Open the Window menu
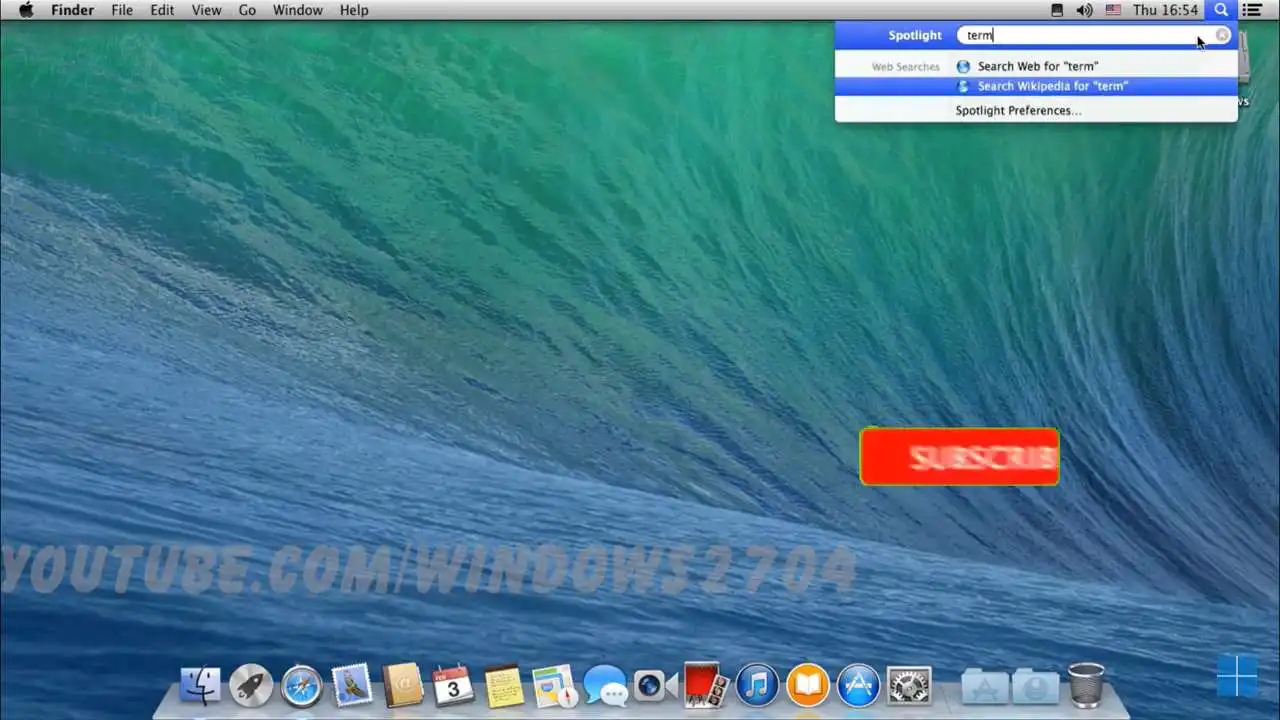The image size is (1280, 720). coord(298,10)
